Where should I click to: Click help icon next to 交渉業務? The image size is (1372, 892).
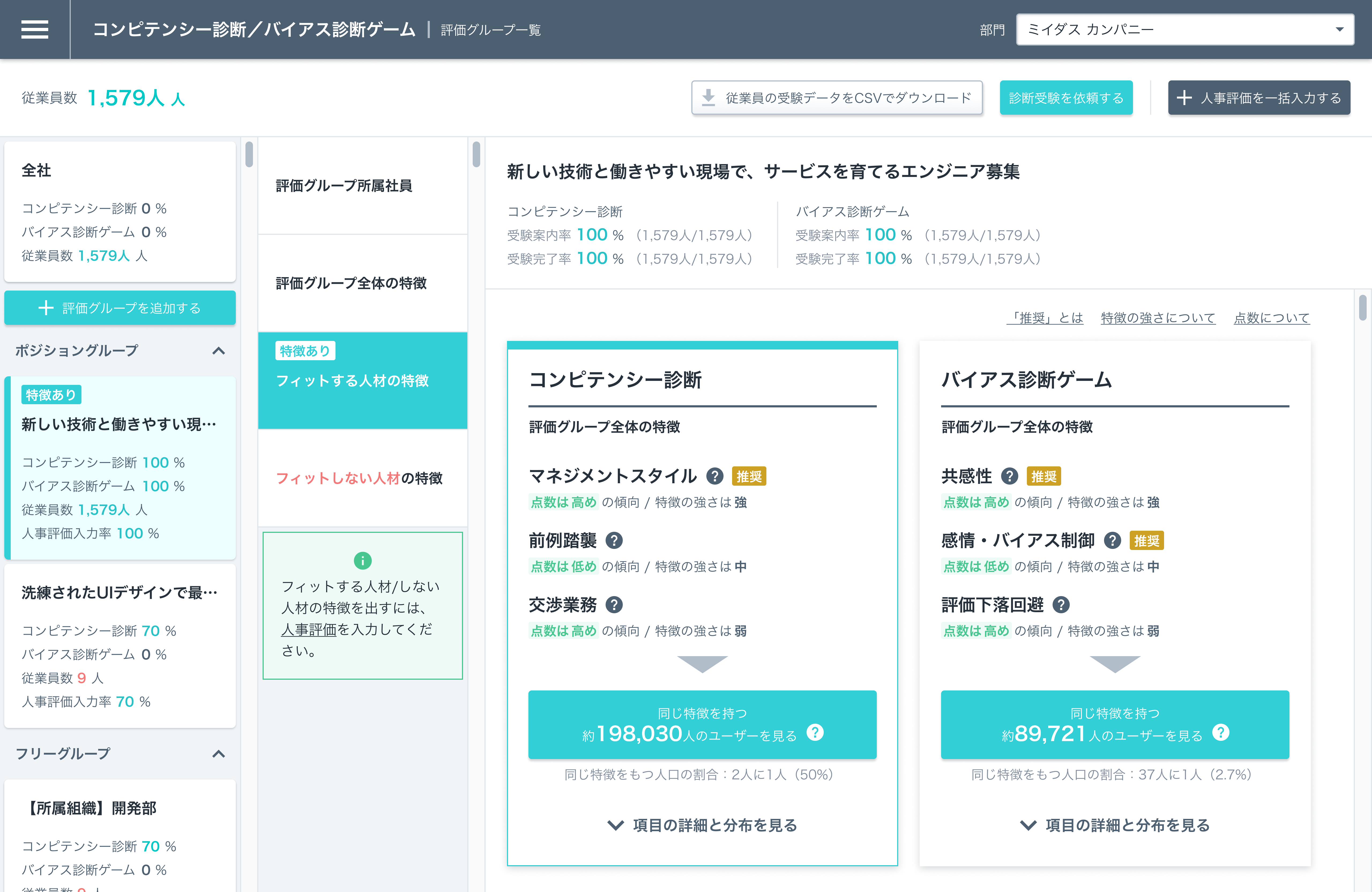(614, 605)
